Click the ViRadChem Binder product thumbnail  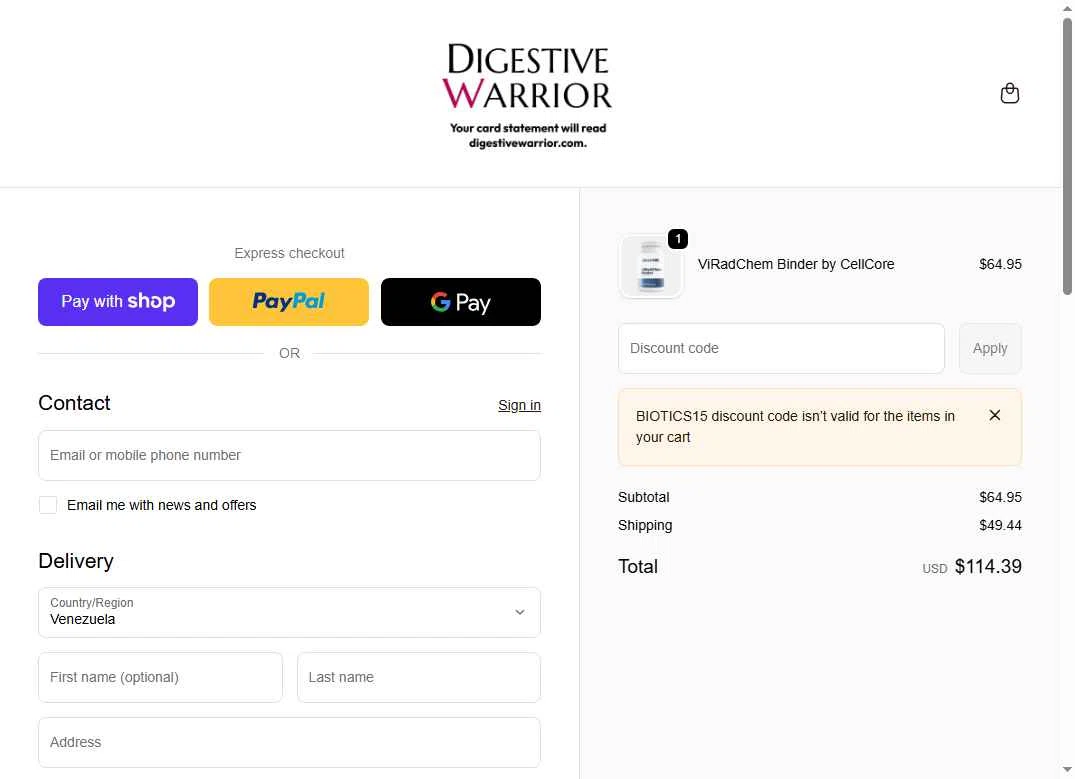click(651, 267)
